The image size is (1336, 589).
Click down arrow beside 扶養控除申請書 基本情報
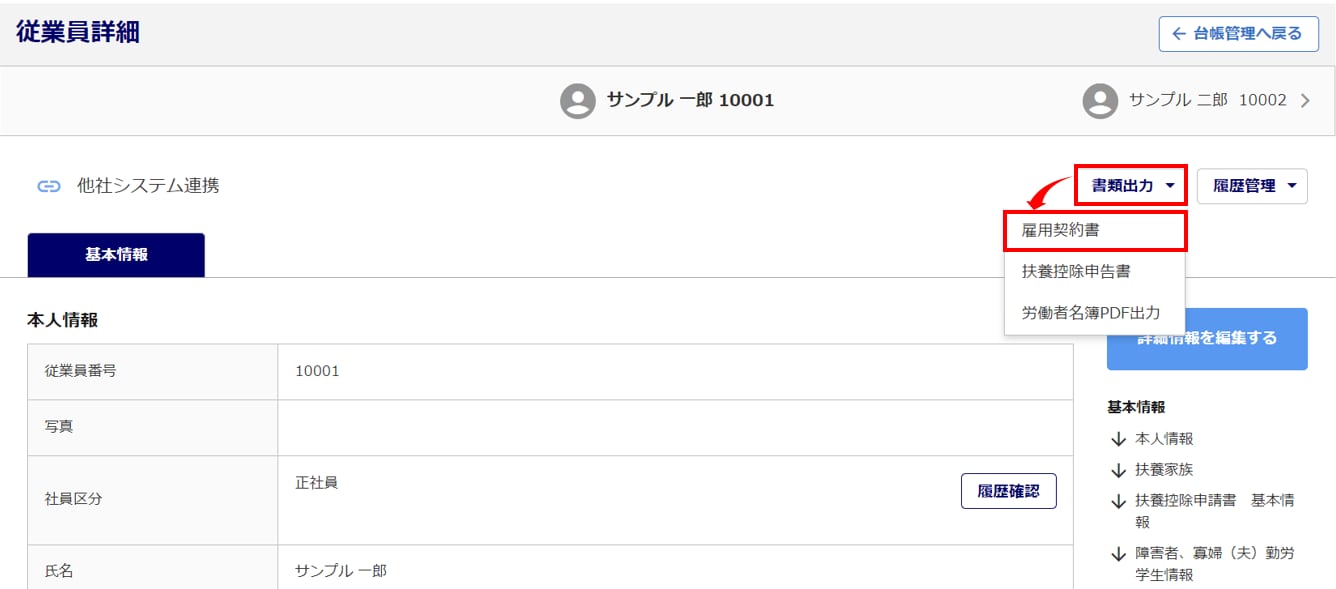[x=1118, y=501]
